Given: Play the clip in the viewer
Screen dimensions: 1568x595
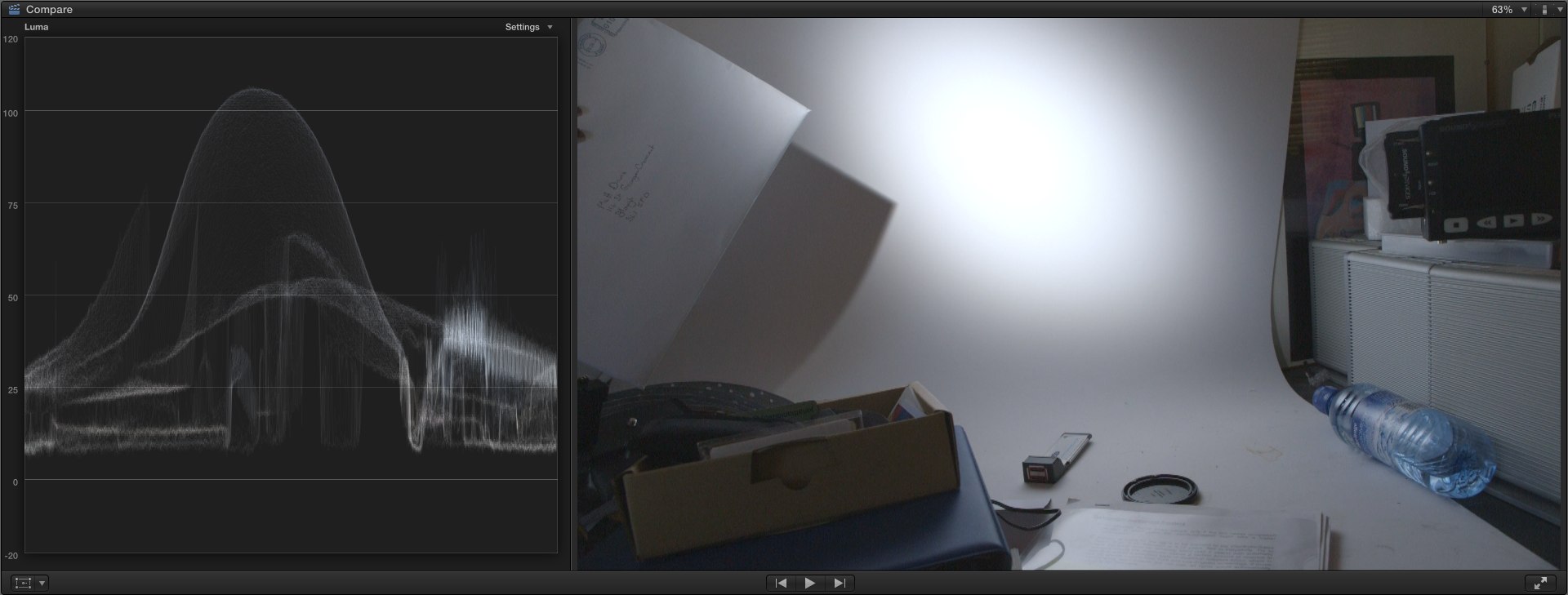Looking at the screenshot, I should coord(810,583).
